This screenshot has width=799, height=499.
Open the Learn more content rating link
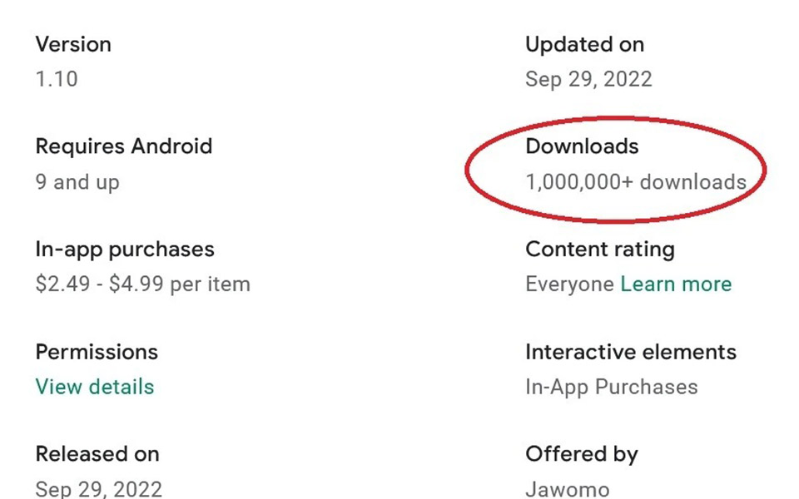[676, 284]
